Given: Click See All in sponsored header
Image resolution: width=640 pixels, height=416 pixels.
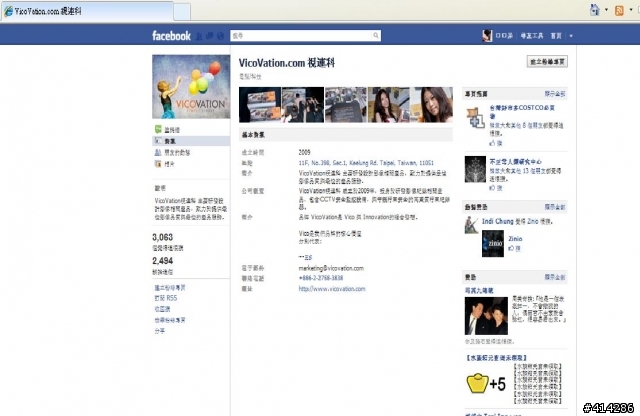Looking at the screenshot, I should [555, 277].
